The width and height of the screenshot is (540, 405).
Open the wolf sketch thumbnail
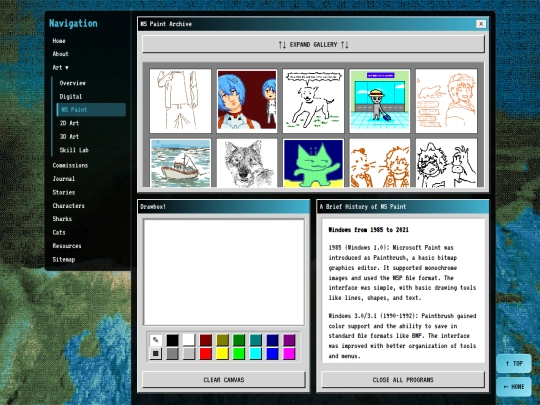click(x=247, y=163)
